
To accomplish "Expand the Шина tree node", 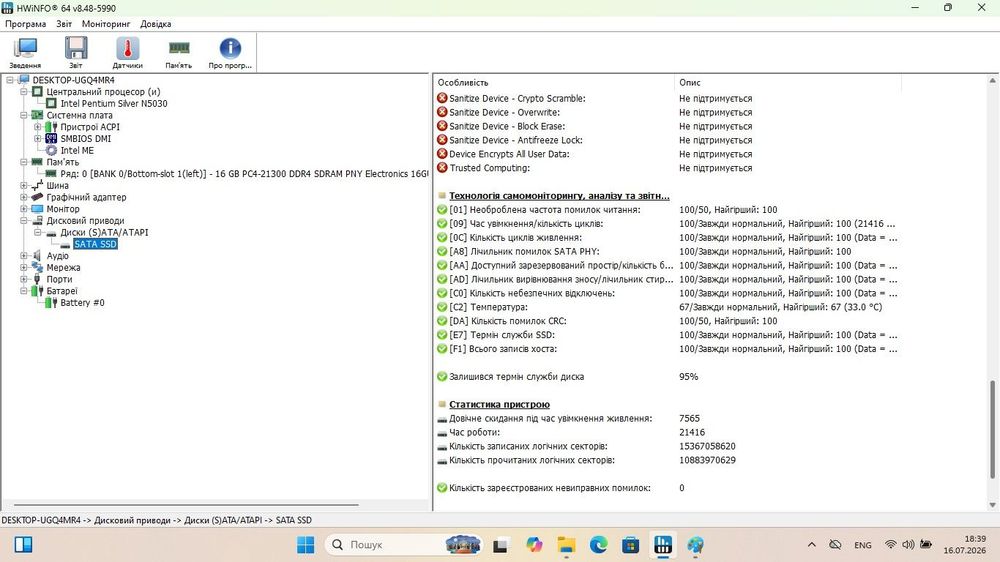I will click(x=24, y=186).
